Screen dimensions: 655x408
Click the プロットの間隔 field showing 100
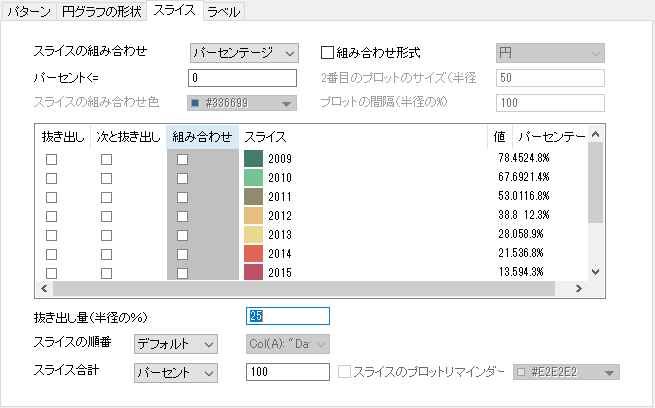[x=550, y=103]
